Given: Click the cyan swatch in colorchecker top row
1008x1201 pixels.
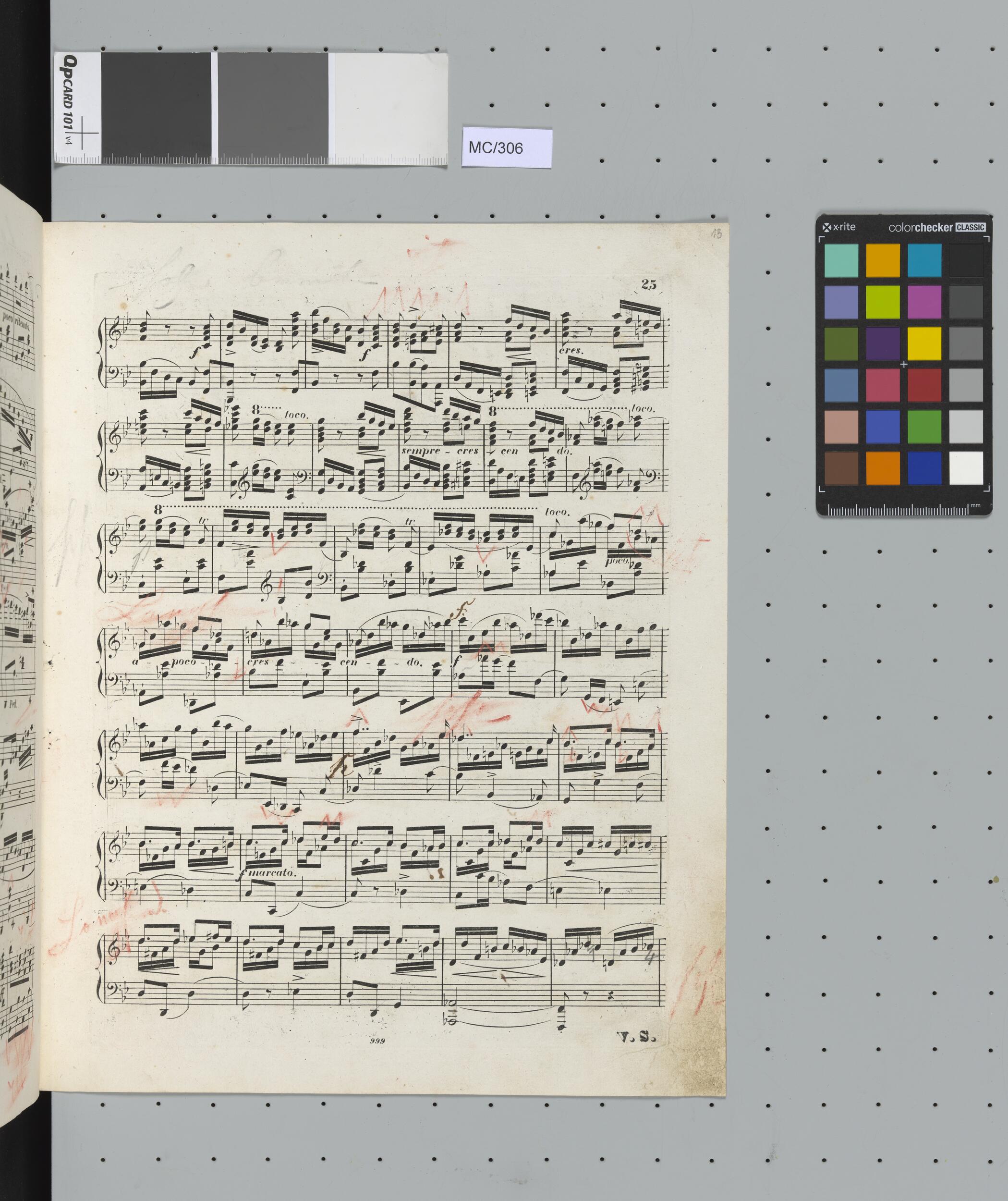Looking at the screenshot, I should (x=924, y=261).
